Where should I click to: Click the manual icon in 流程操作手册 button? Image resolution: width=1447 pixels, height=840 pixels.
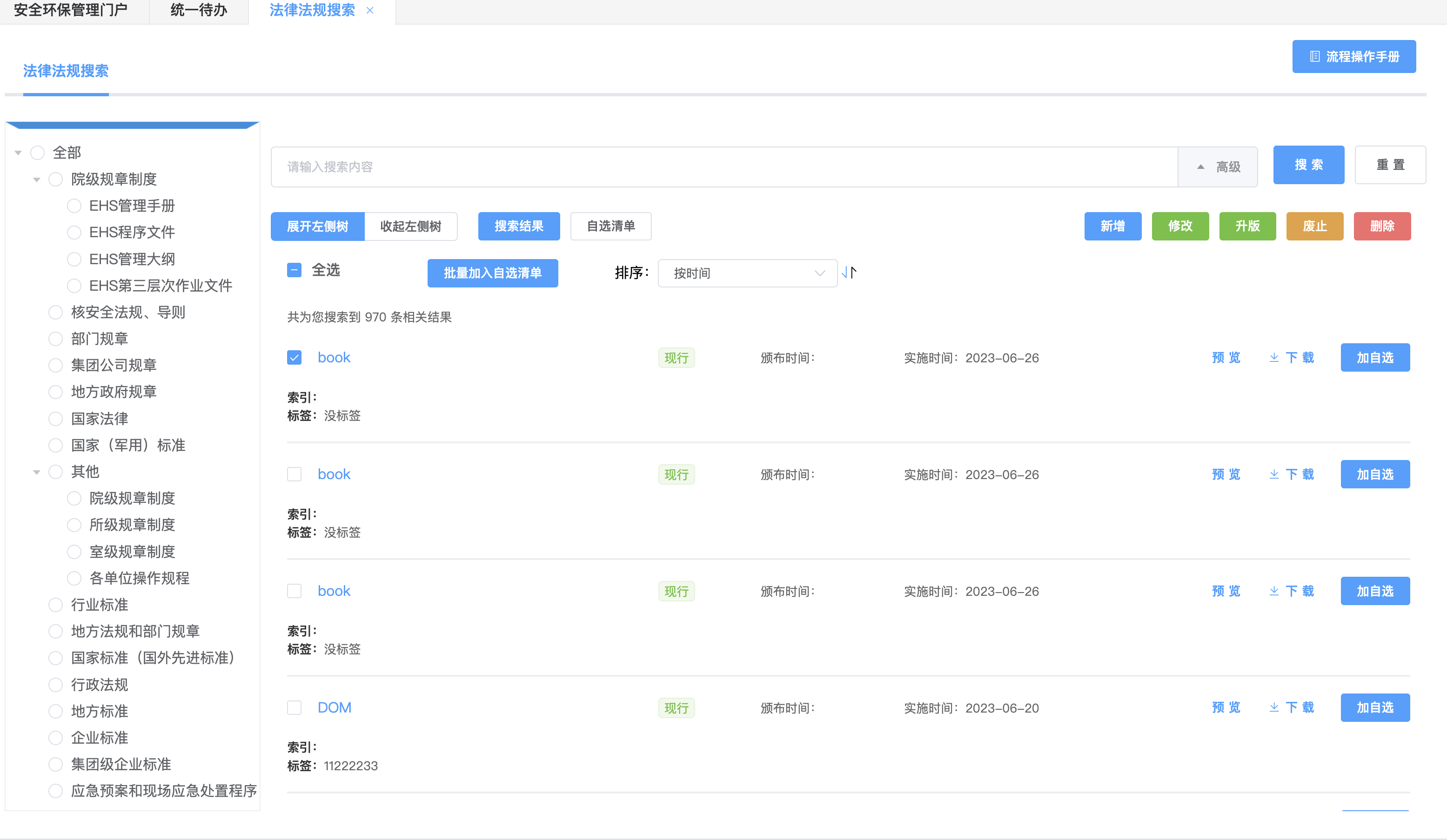pyautogui.click(x=1314, y=56)
